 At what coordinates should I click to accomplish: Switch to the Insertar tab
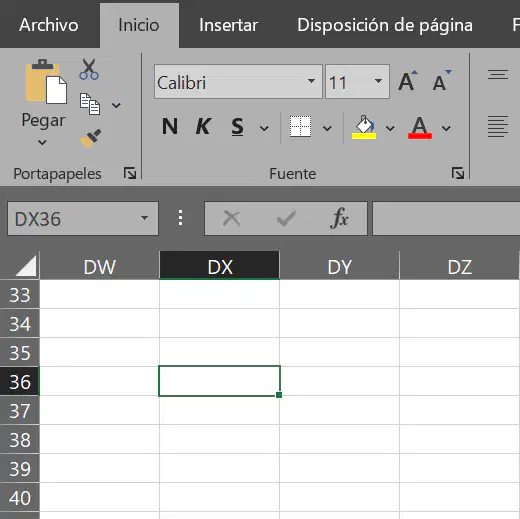click(x=229, y=25)
